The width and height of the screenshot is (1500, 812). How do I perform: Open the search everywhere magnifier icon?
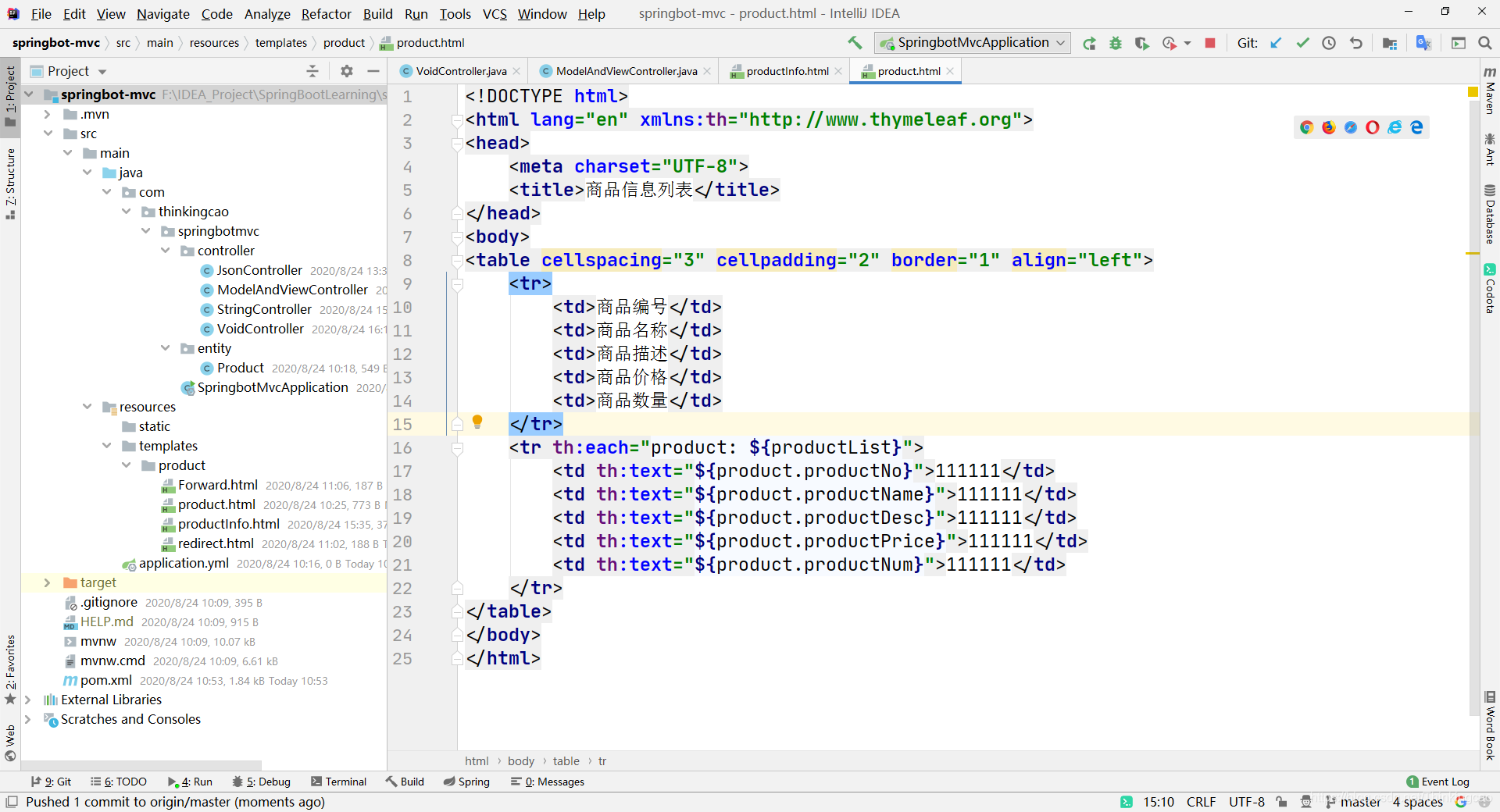pos(1485,43)
